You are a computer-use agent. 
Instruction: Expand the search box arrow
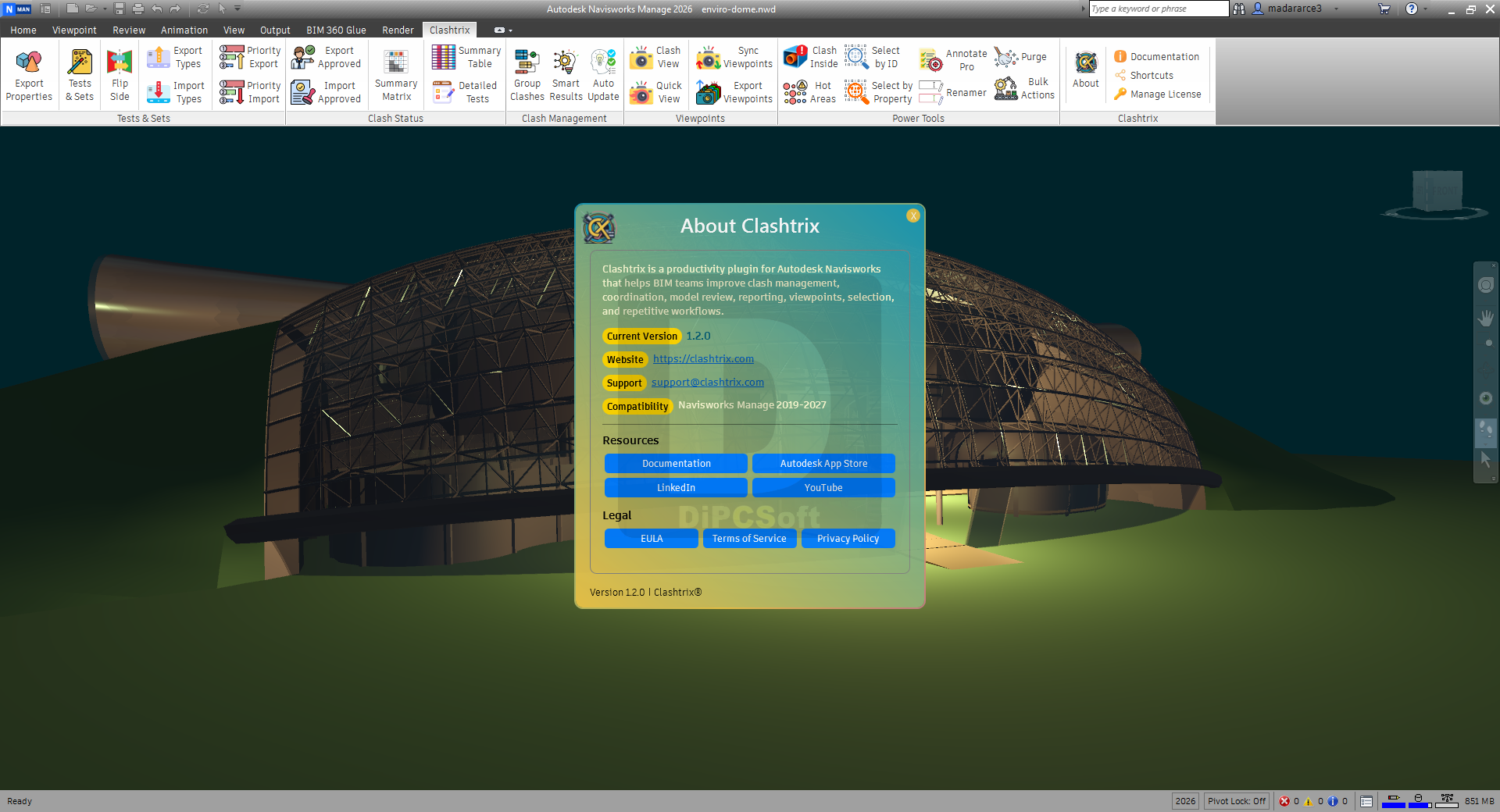pos(1084,9)
